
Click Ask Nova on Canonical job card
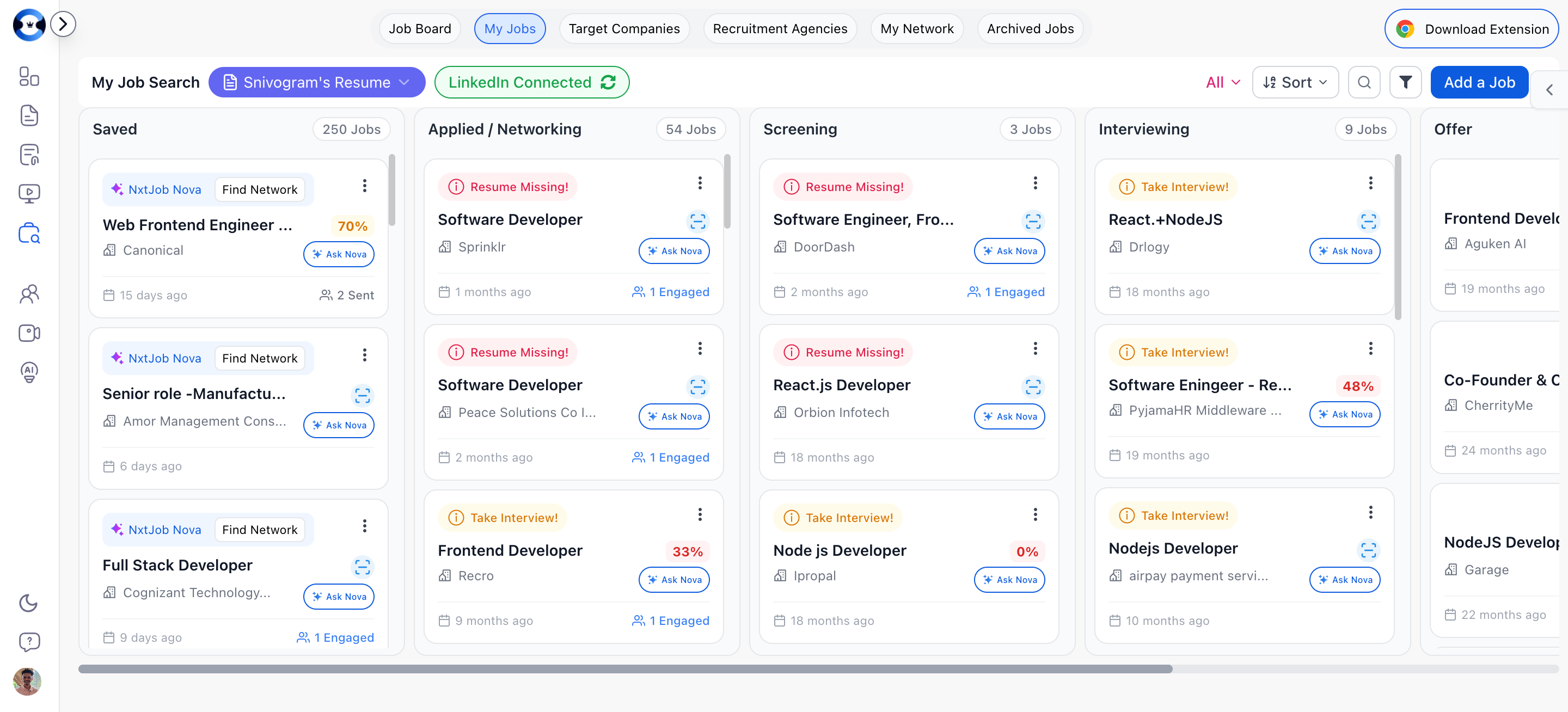tap(339, 254)
